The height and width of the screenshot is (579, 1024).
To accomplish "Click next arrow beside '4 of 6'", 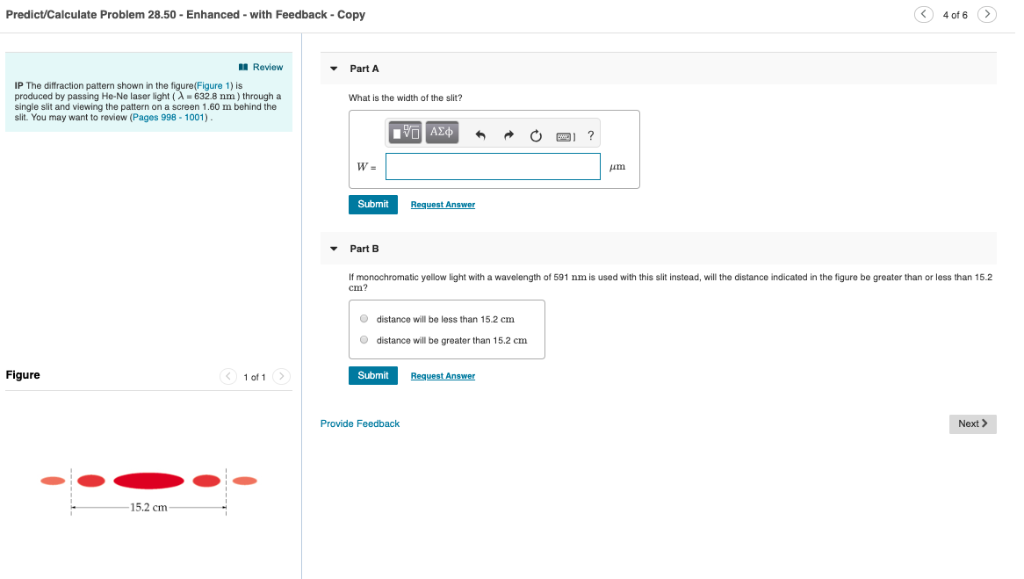I will point(986,15).
